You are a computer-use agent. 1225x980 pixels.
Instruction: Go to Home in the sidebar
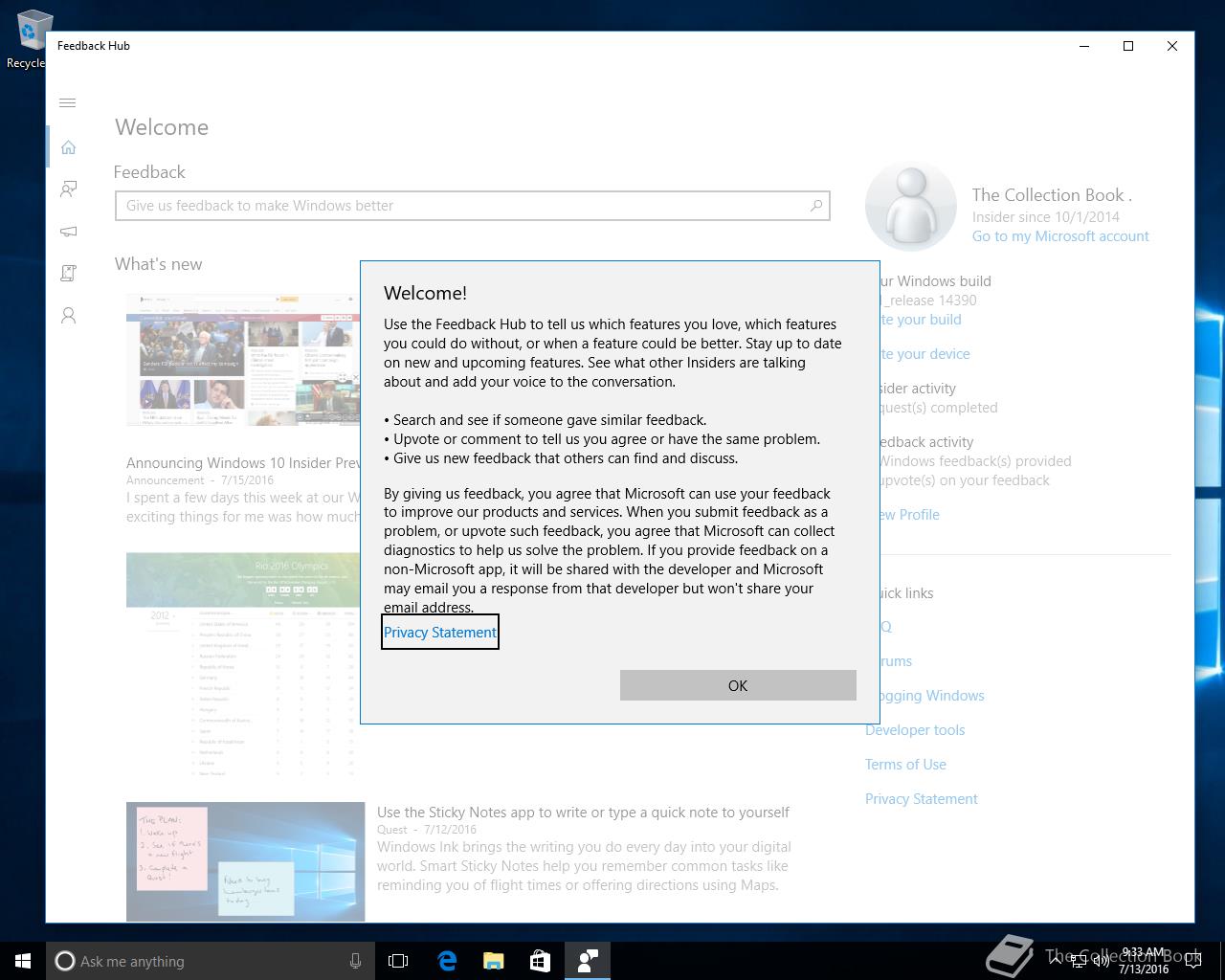(68, 147)
